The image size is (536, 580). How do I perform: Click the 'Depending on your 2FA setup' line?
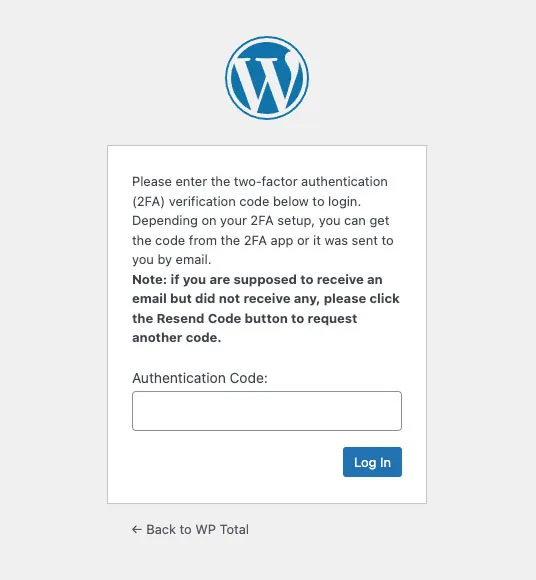tap(260, 221)
